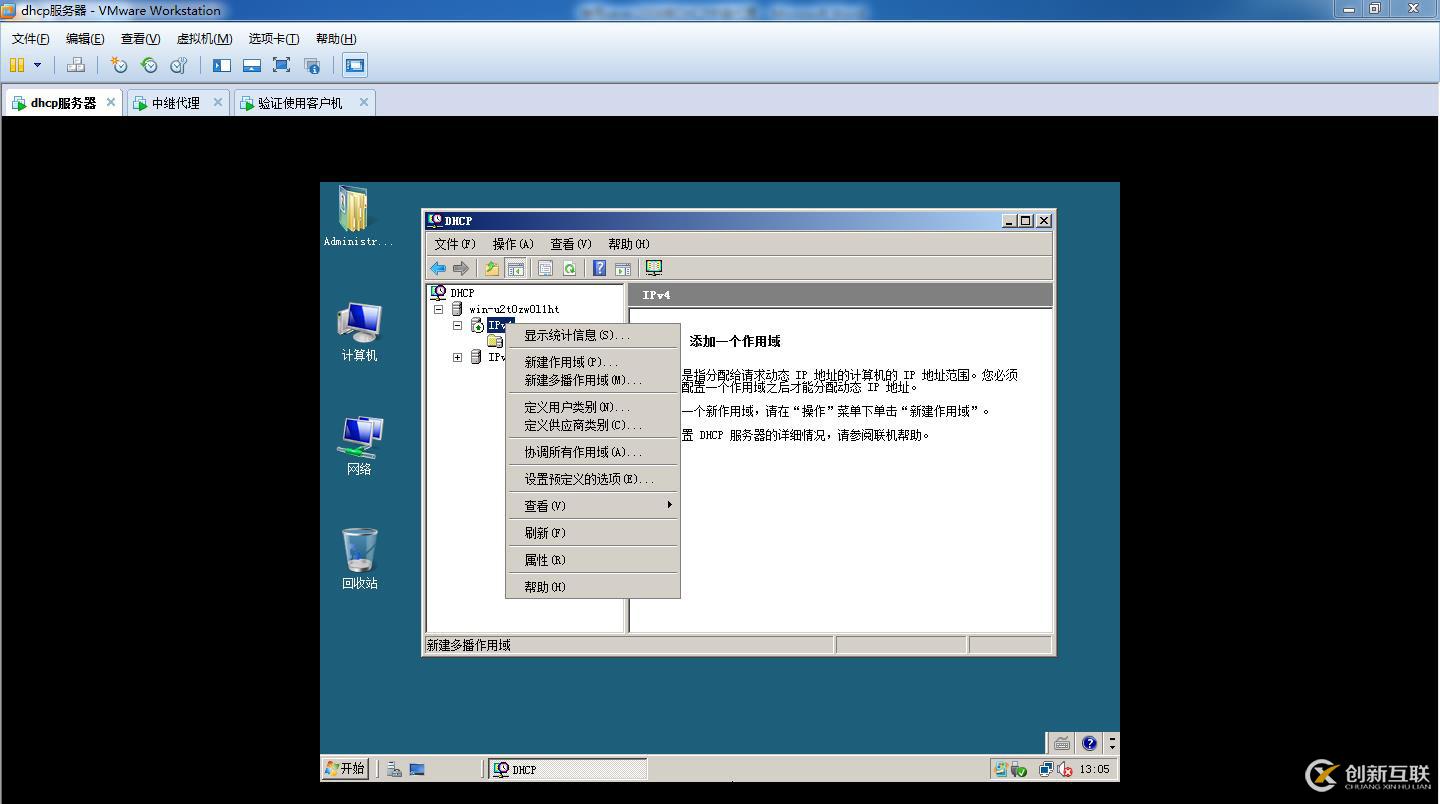Collapse the IPv4 tree node

(458, 325)
